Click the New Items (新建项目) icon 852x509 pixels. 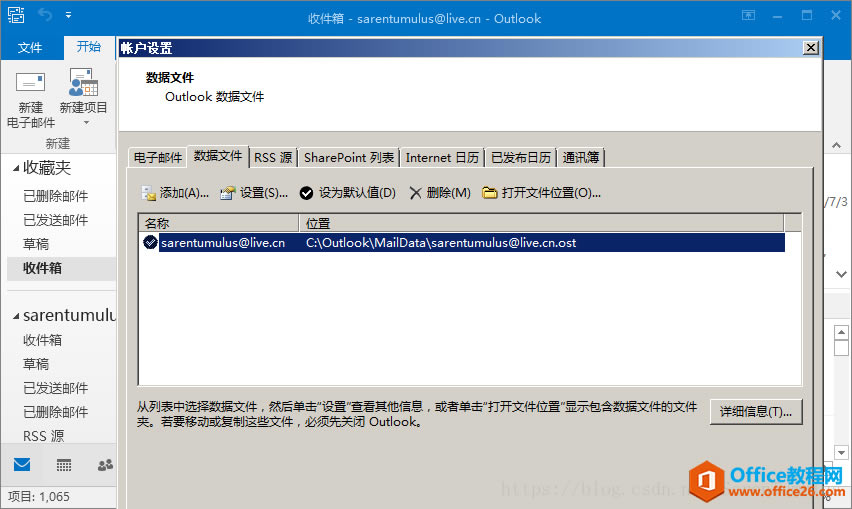coord(83,82)
